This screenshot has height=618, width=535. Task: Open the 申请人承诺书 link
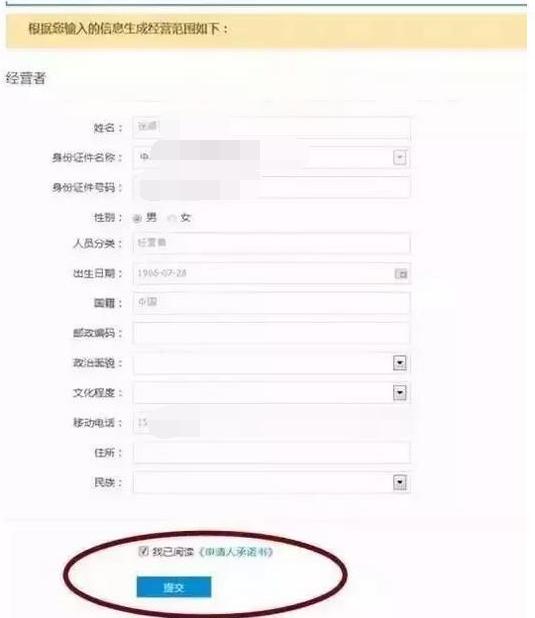coord(236,552)
